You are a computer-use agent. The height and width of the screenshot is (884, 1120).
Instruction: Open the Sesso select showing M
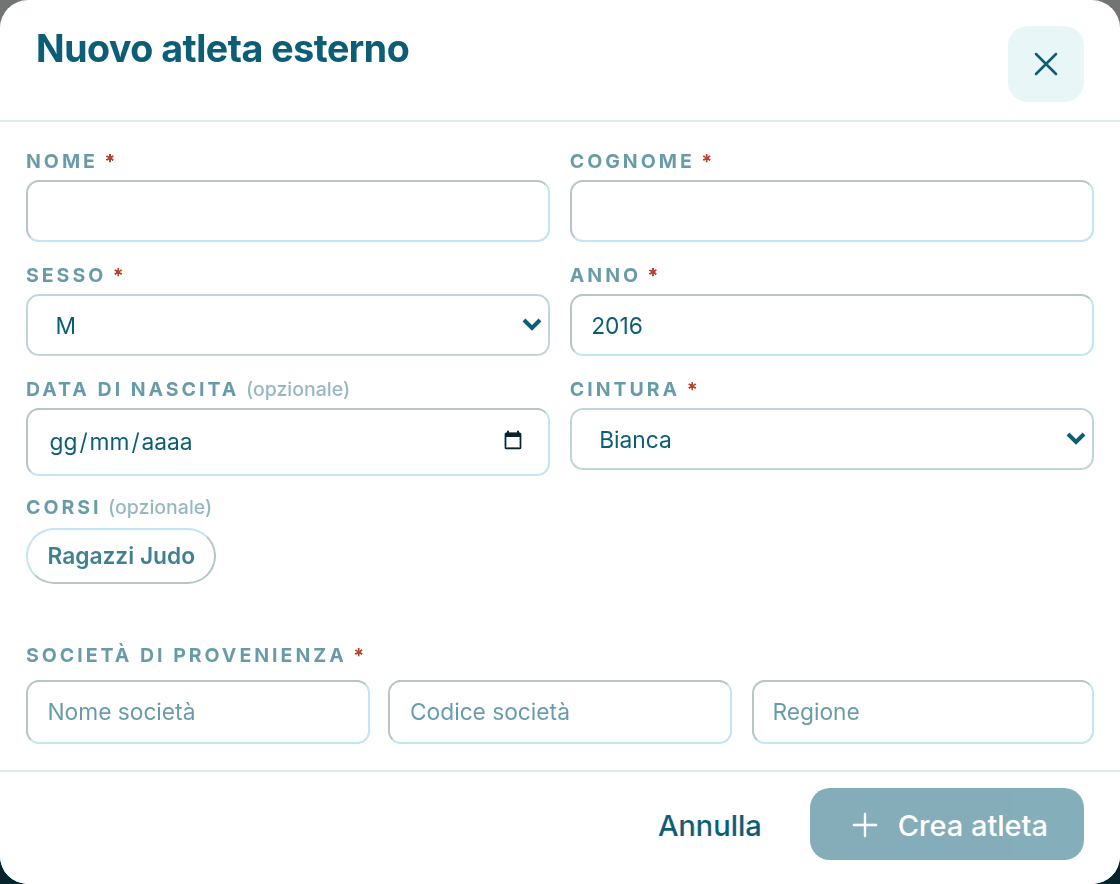coord(288,325)
